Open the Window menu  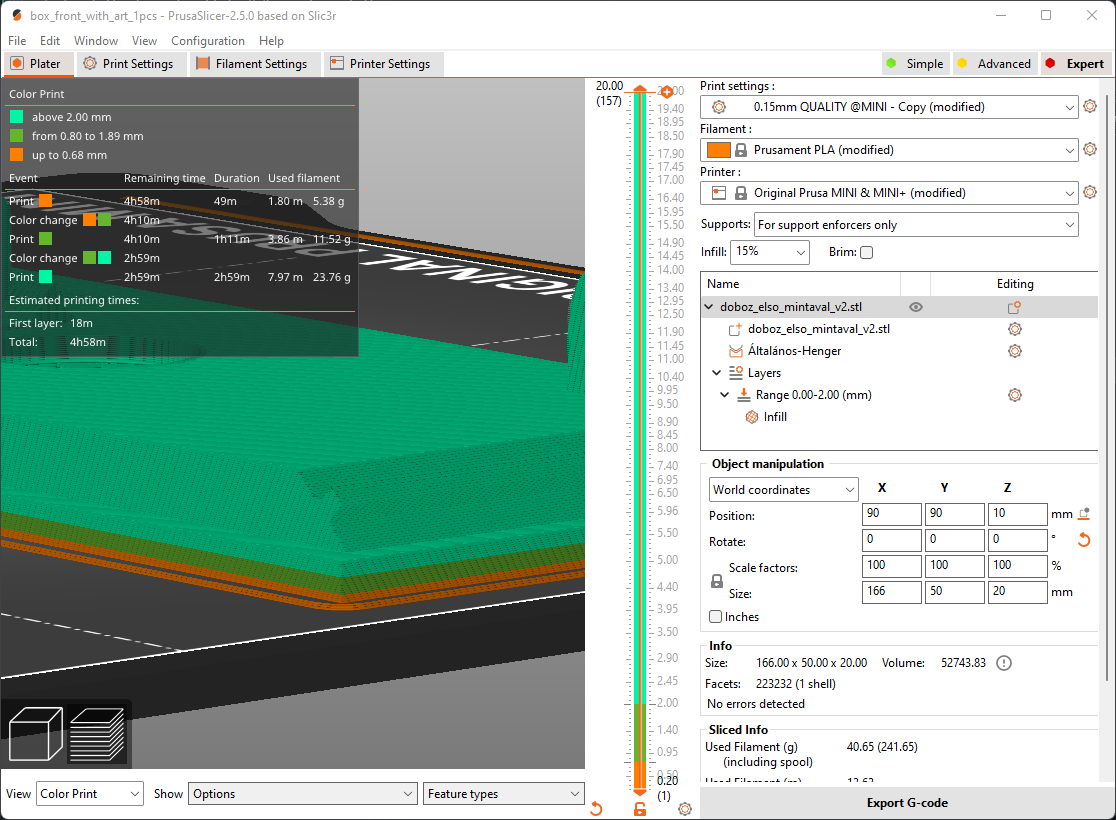point(96,41)
